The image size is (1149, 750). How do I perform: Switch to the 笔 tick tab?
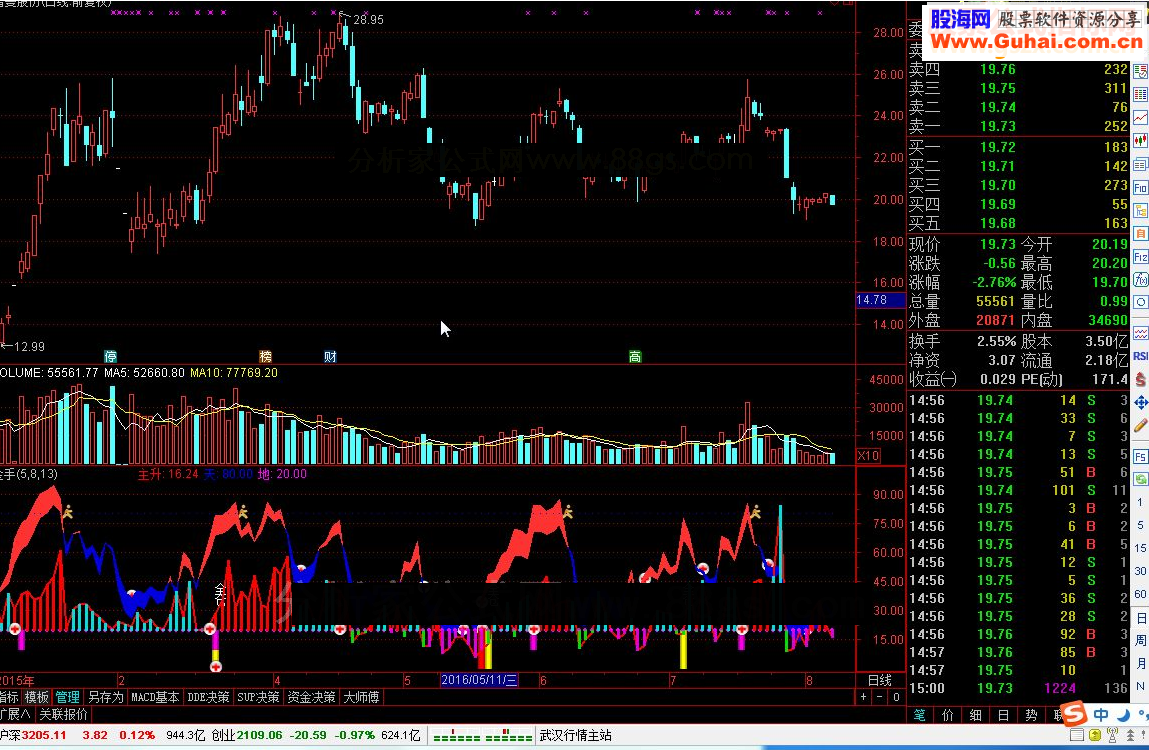click(919, 715)
